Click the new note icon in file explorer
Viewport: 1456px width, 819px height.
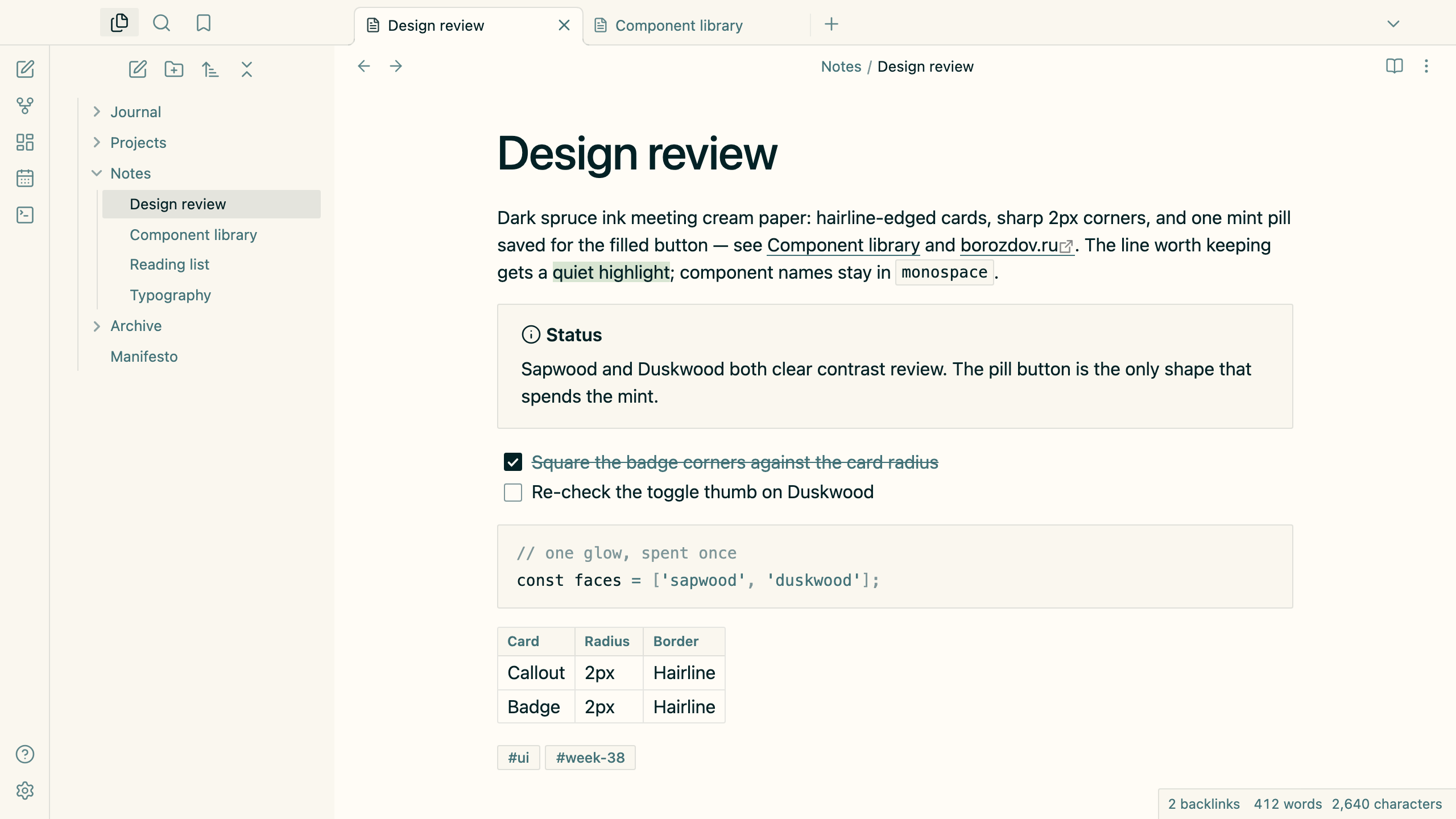pyautogui.click(x=138, y=69)
